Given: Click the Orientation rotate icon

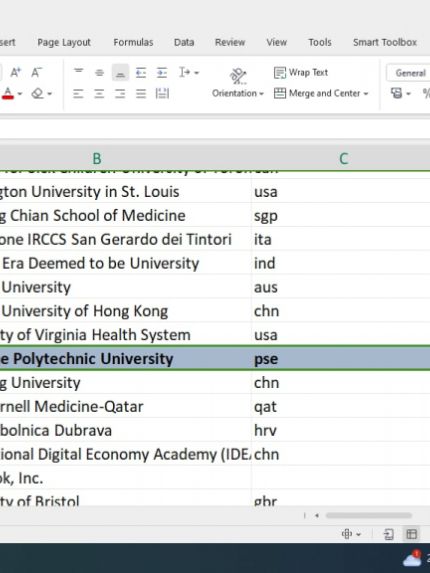Looking at the screenshot, I should 238,76.
